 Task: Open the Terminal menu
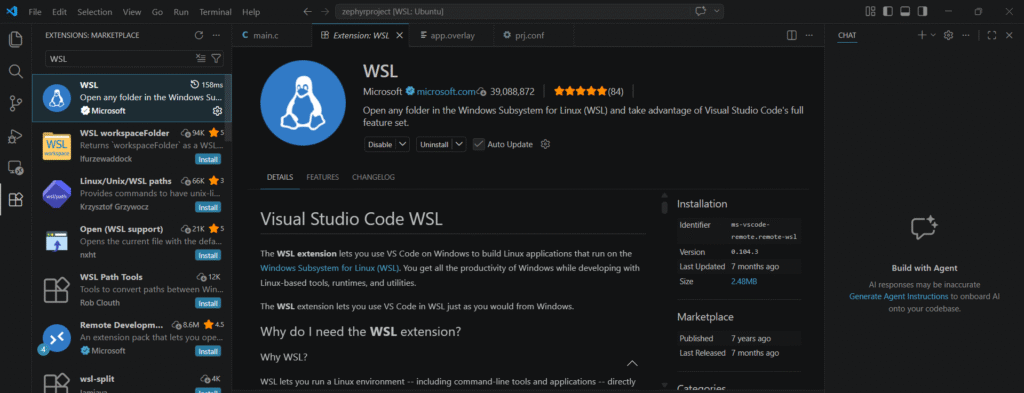coord(215,12)
